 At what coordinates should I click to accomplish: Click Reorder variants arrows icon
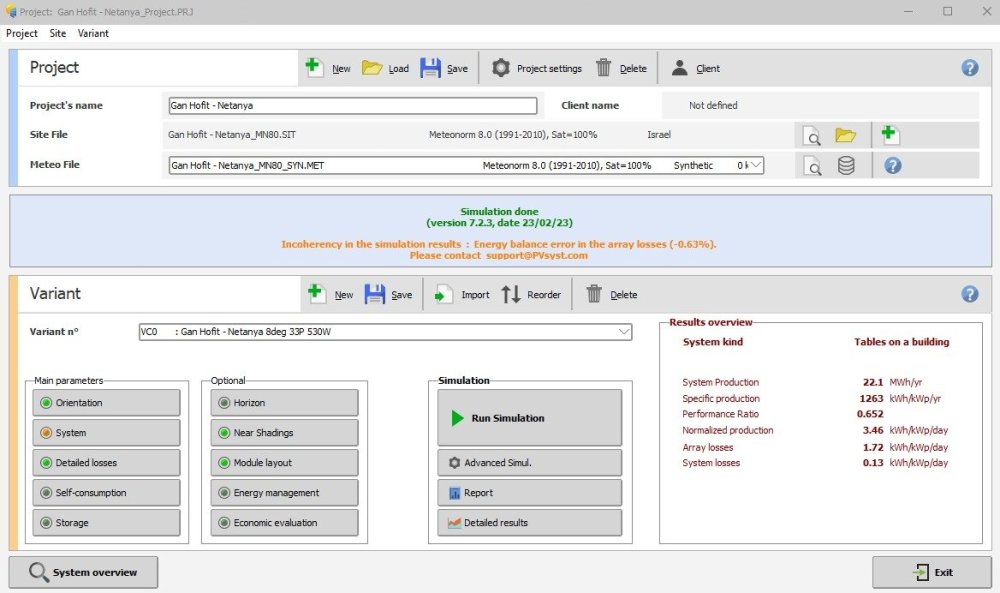pos(511,294)
